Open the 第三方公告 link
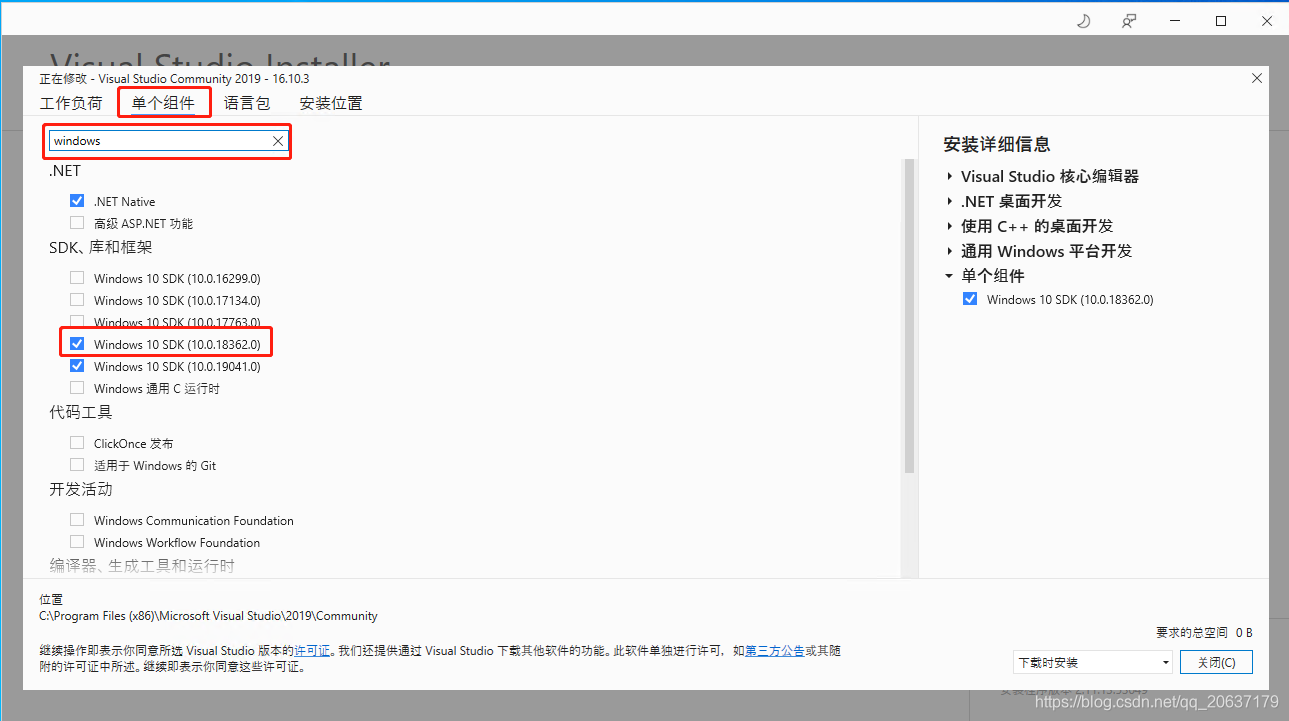 tap(775, 651)
